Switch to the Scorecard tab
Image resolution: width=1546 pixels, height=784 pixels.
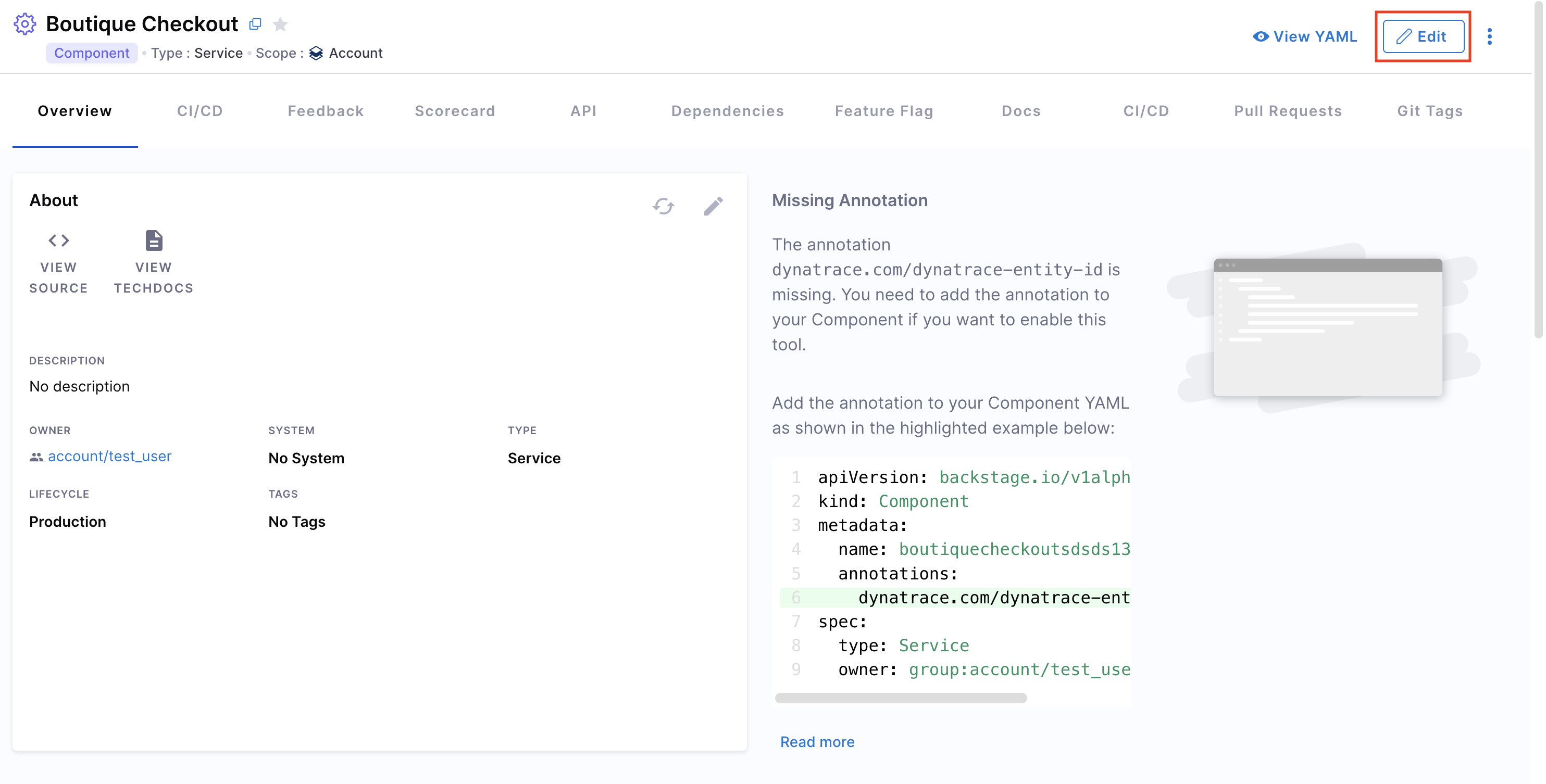click(454, 111)
